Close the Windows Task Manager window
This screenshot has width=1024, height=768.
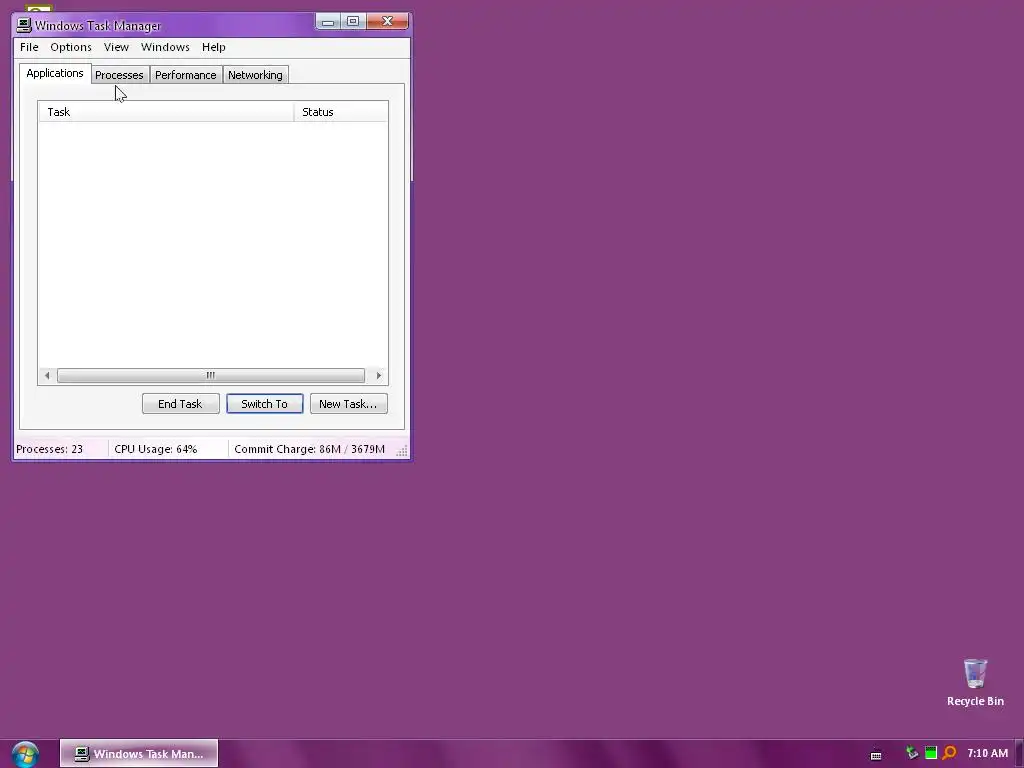[387, 22]
